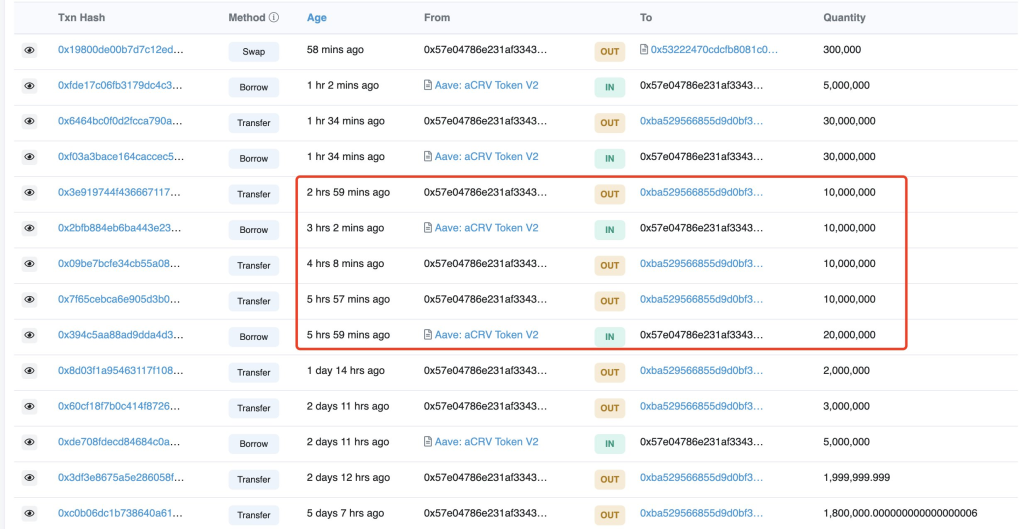Click Borrow badge in 5 hrs 59 mins row
The image size is (1024, 529).
point(253,336)
